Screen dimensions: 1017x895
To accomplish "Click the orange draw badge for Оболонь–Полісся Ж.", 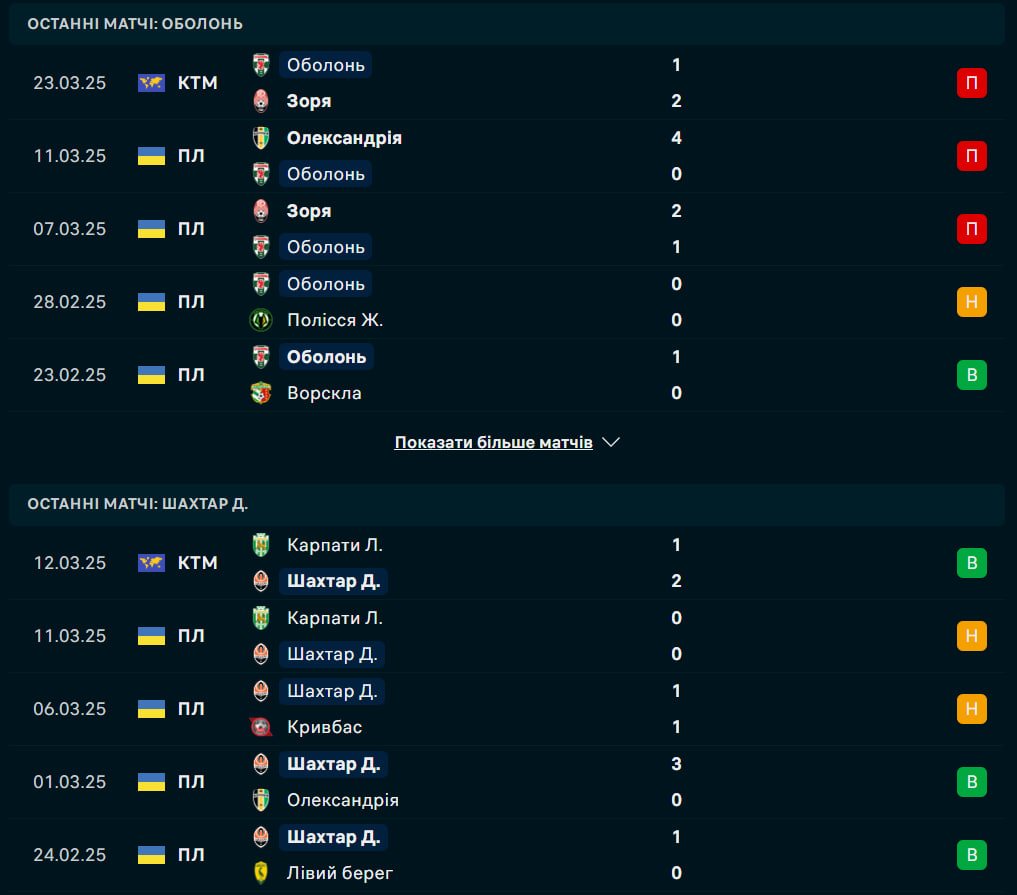I will click(971, 302).
